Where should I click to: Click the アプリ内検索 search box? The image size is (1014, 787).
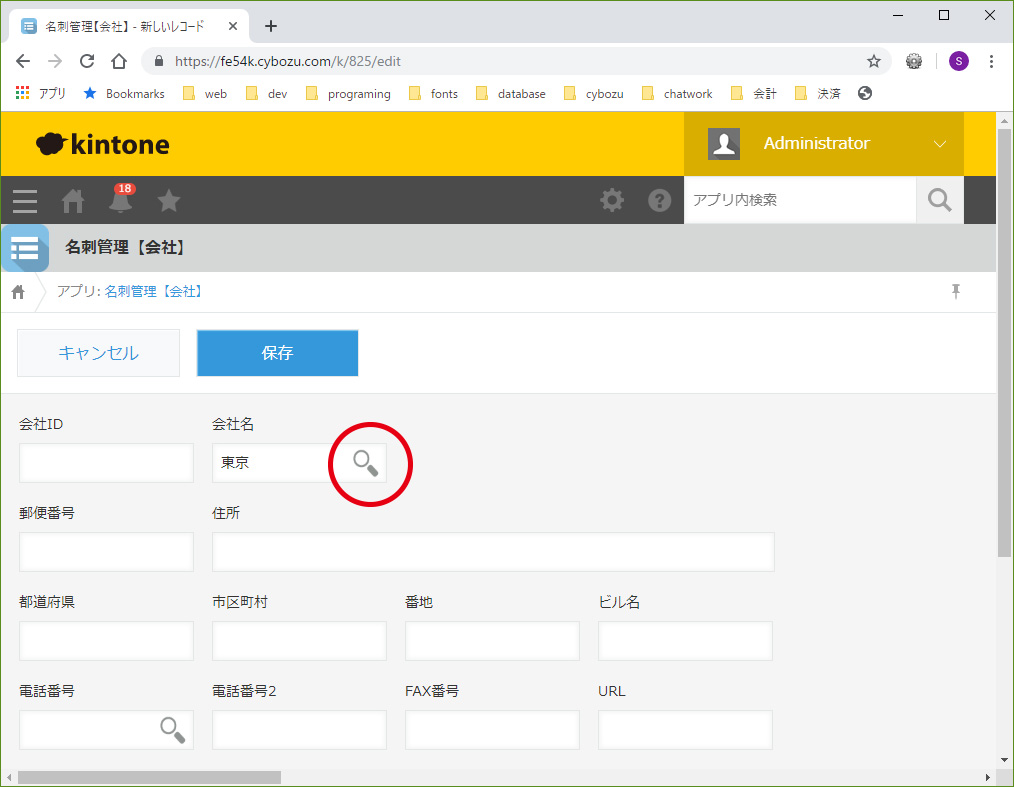(800, 200)
